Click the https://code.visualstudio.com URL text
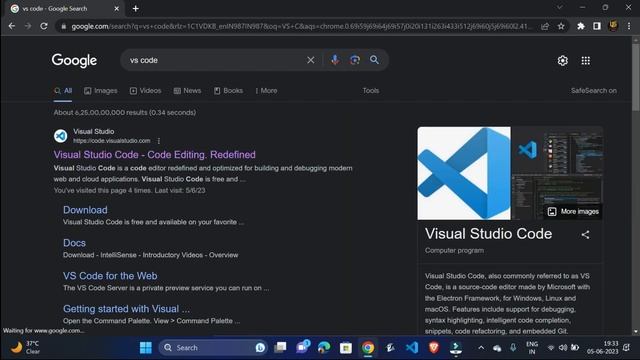Screen dimensions: 640x360 (x=111, y=141)
